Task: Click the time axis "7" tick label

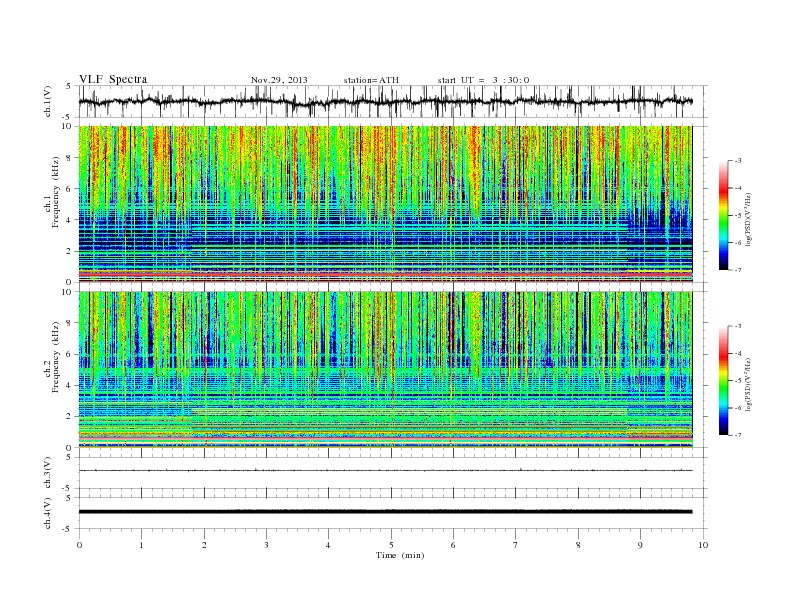Action: coord(516,545)
